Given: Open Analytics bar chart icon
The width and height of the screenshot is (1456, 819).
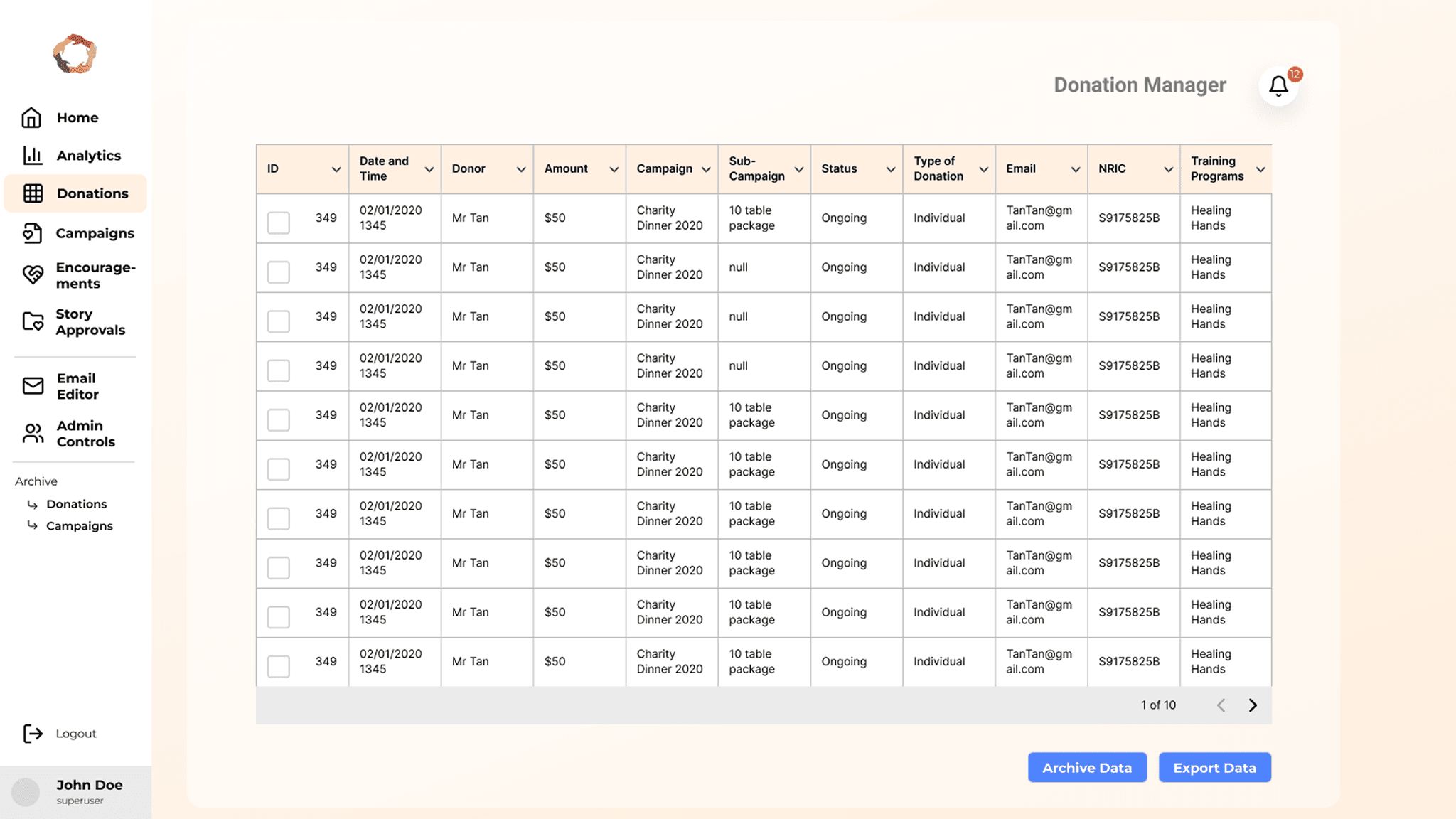Looking at the screenshot, I should pos(33,155).
